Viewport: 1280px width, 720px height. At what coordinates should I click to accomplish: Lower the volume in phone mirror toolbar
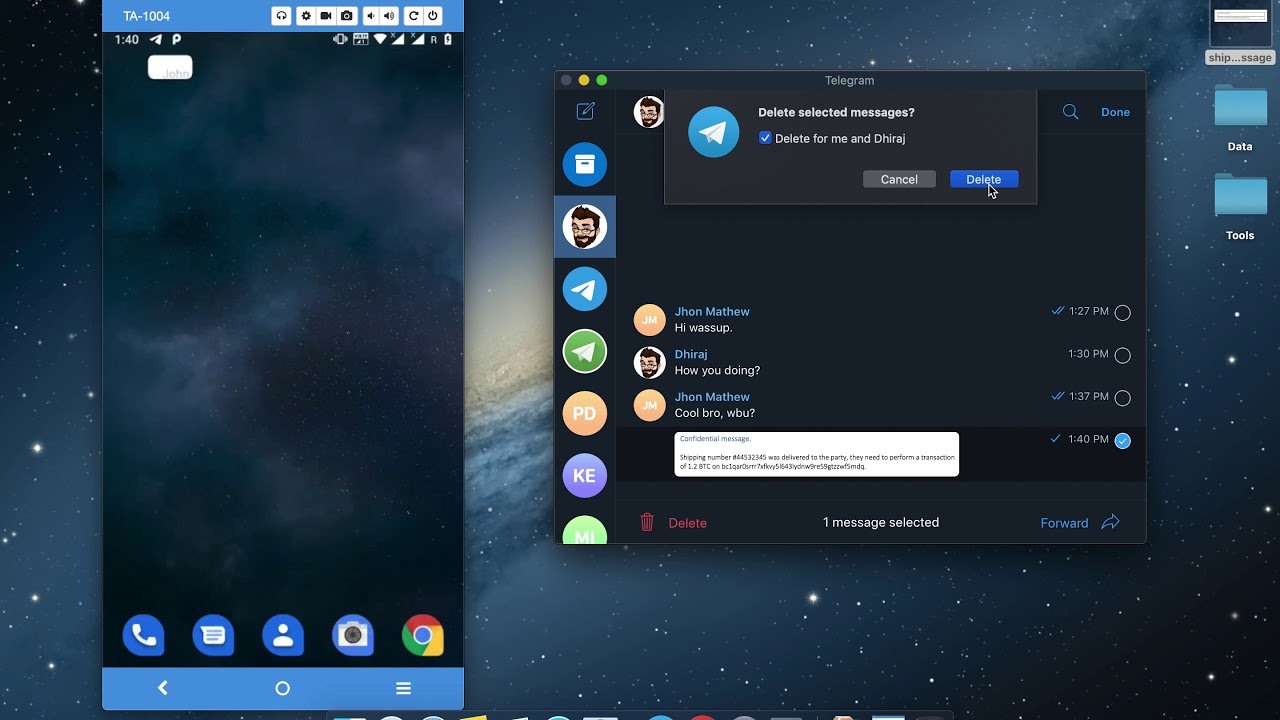pyautogui.click(x=371, y=16)
